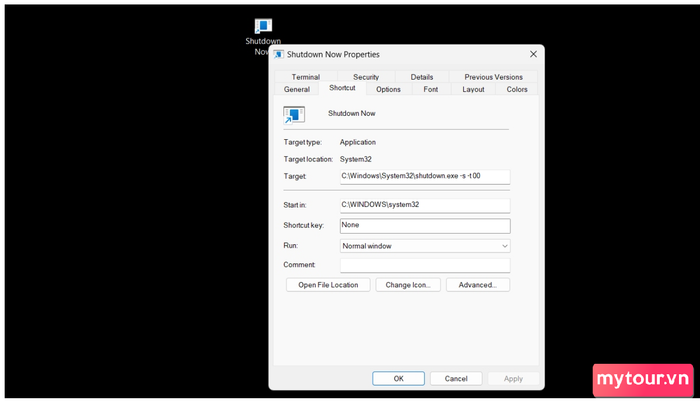This screenshot has height=405, width=700.
Task: Expand the Run dropdown showing Normal window
Action: 425,246
